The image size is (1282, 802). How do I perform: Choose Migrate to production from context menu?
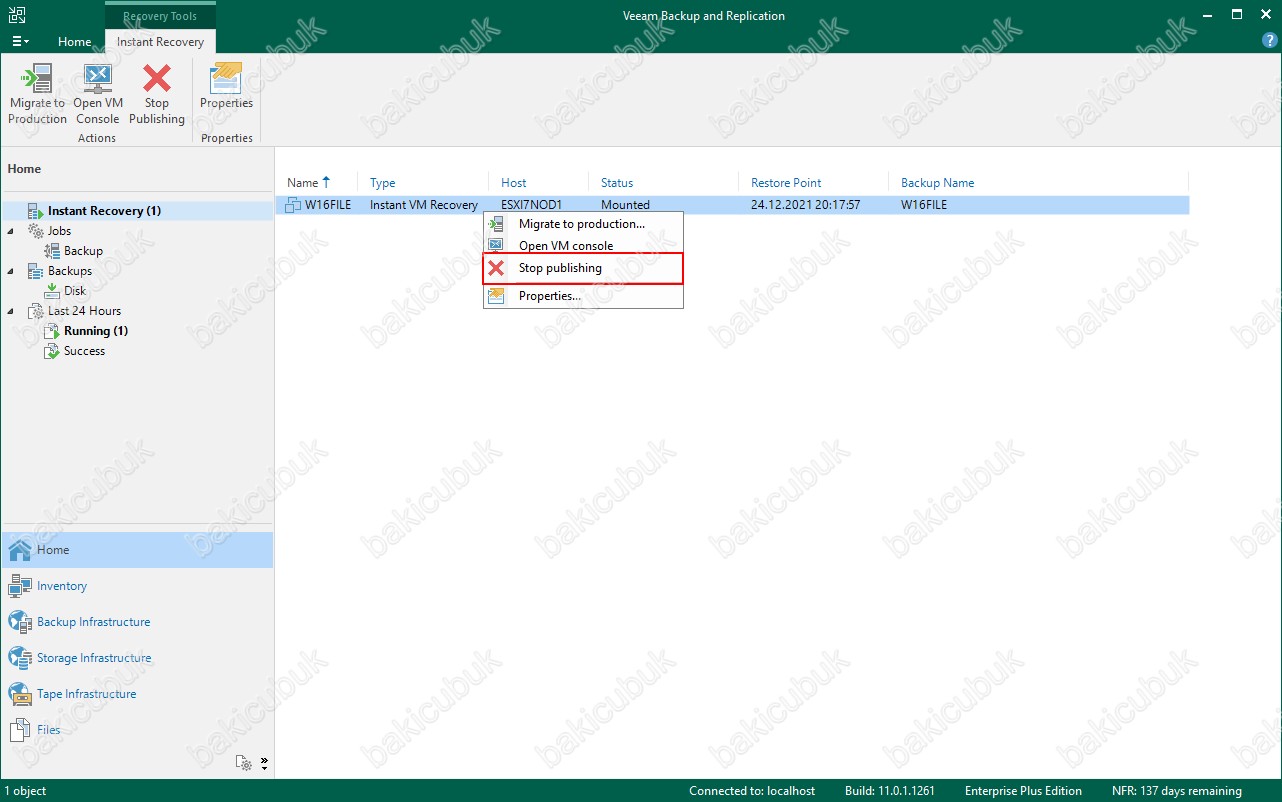tap(583, 224)
